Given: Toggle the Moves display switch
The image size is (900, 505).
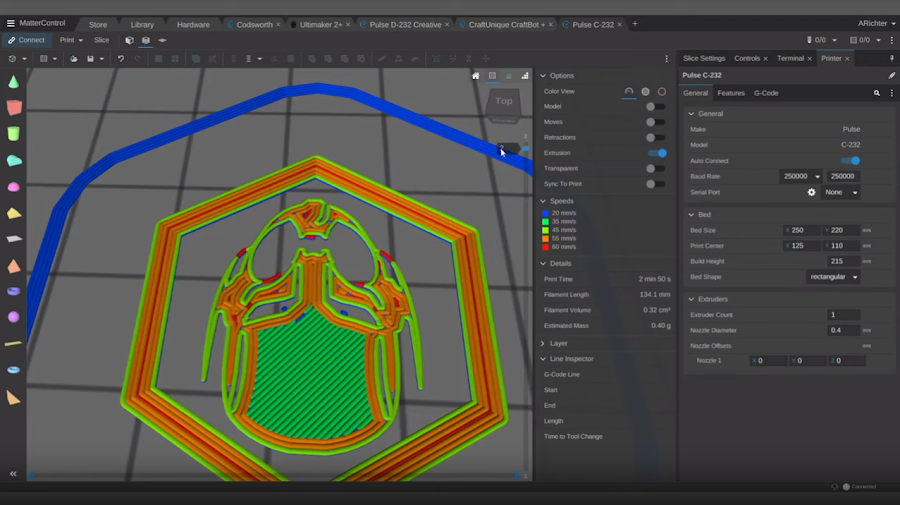Looking at the screenshot, I should coord(655,122).
